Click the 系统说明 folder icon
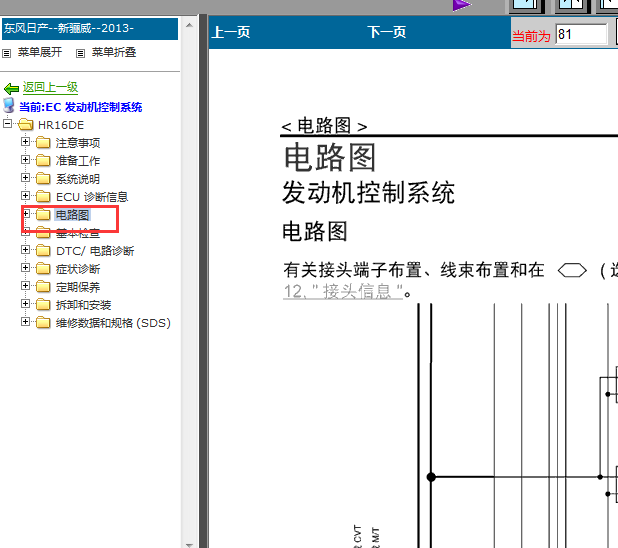The image size is (618, 548). coord(43,179)
